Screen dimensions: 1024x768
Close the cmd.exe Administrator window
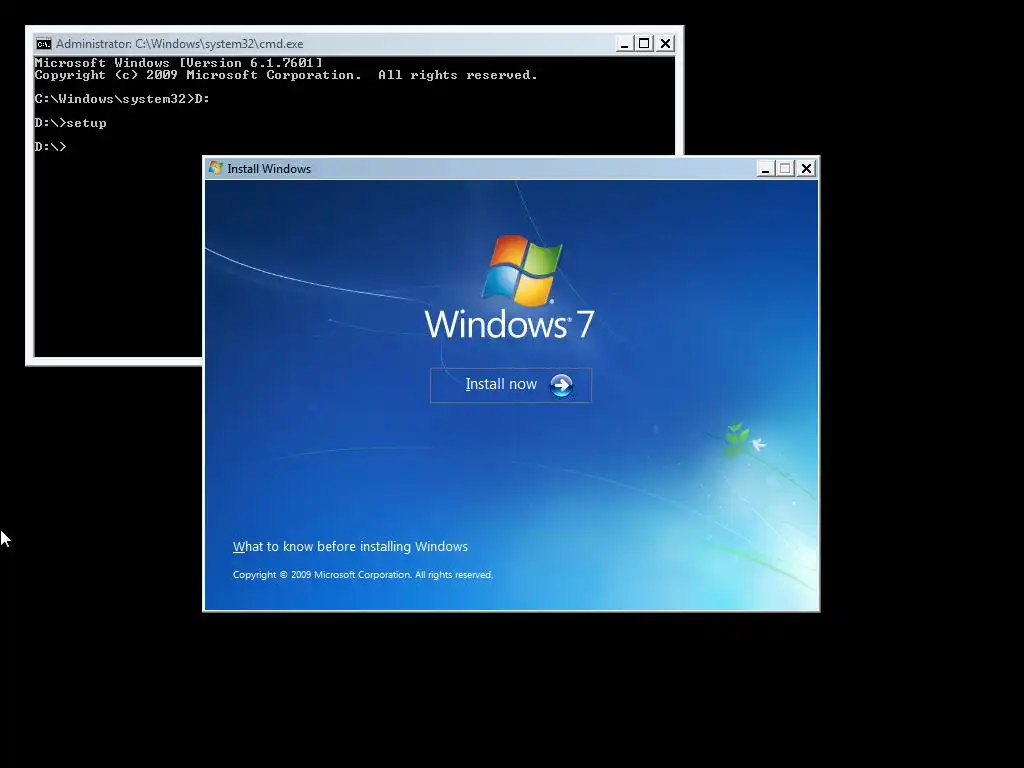pos(665,44)
